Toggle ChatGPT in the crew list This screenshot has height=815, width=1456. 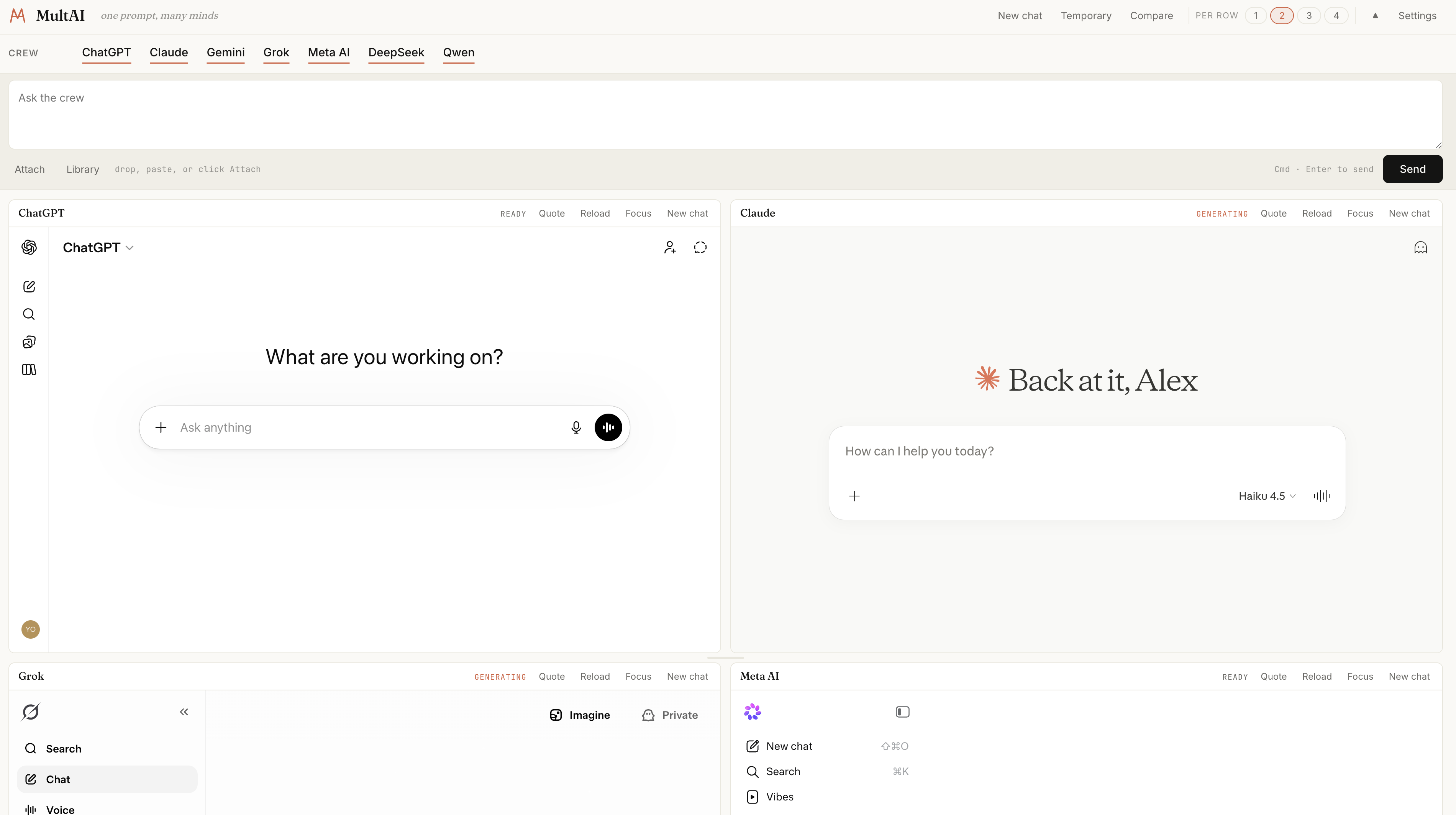[x=106, y=53]
